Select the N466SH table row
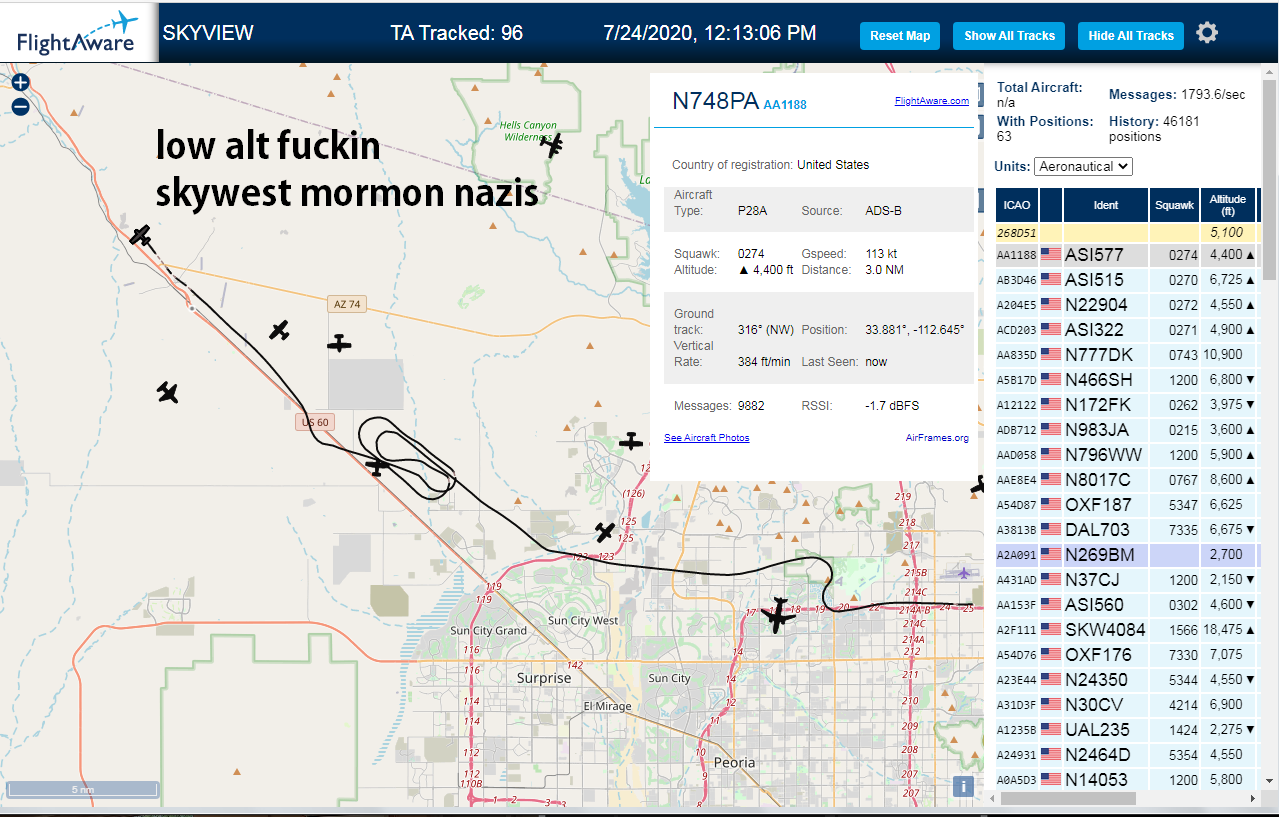Image resolution: width=1279 pixels, height=817 pixels. pyautogui.click(x=1127, y=380)
